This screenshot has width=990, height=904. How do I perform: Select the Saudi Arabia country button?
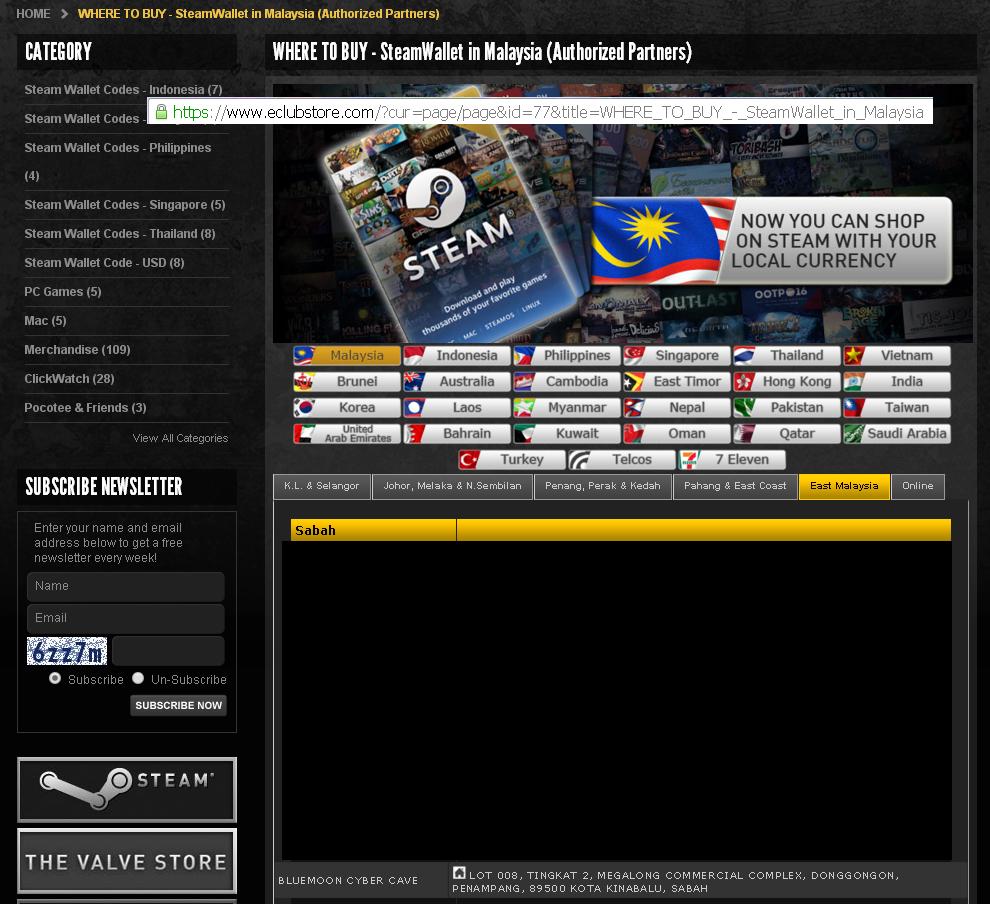pyautogui.click(x=897, y=434)
